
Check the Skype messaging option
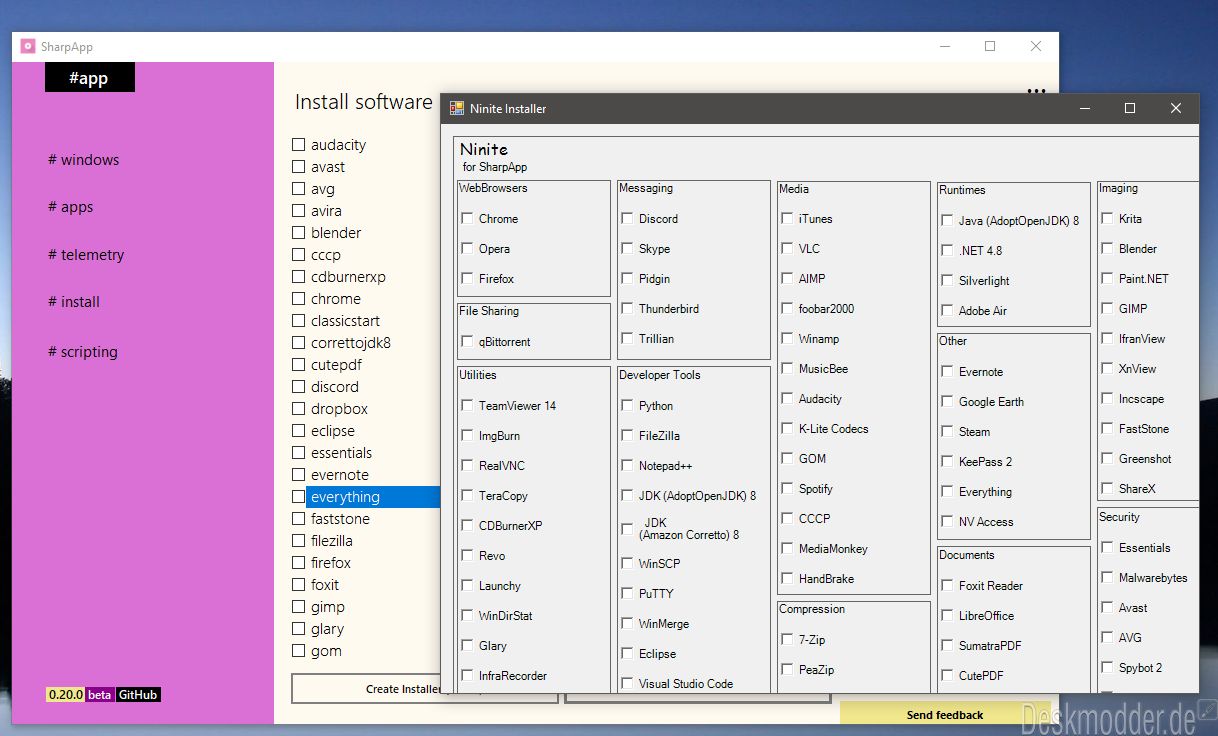pos(627,249)
